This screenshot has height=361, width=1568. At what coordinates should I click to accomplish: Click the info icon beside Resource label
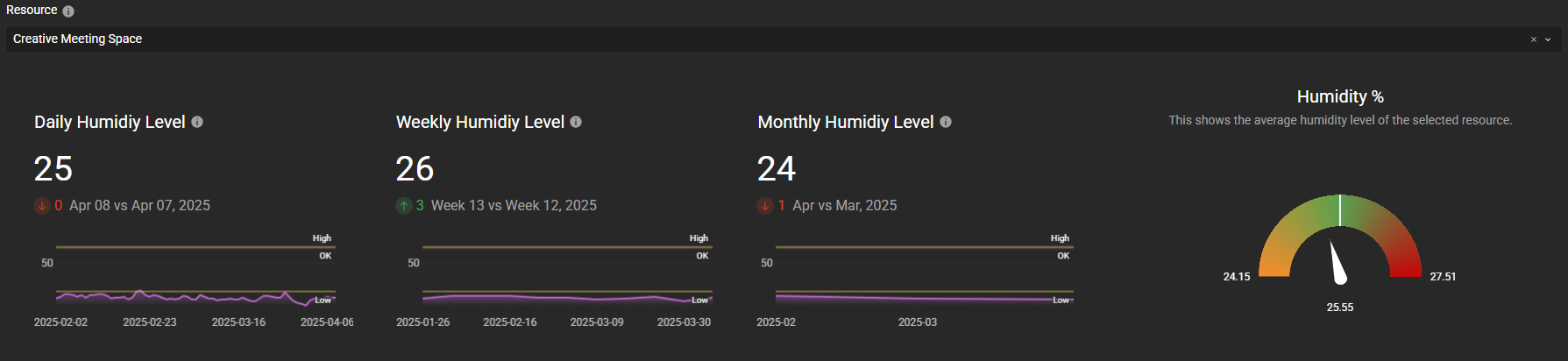68,11
